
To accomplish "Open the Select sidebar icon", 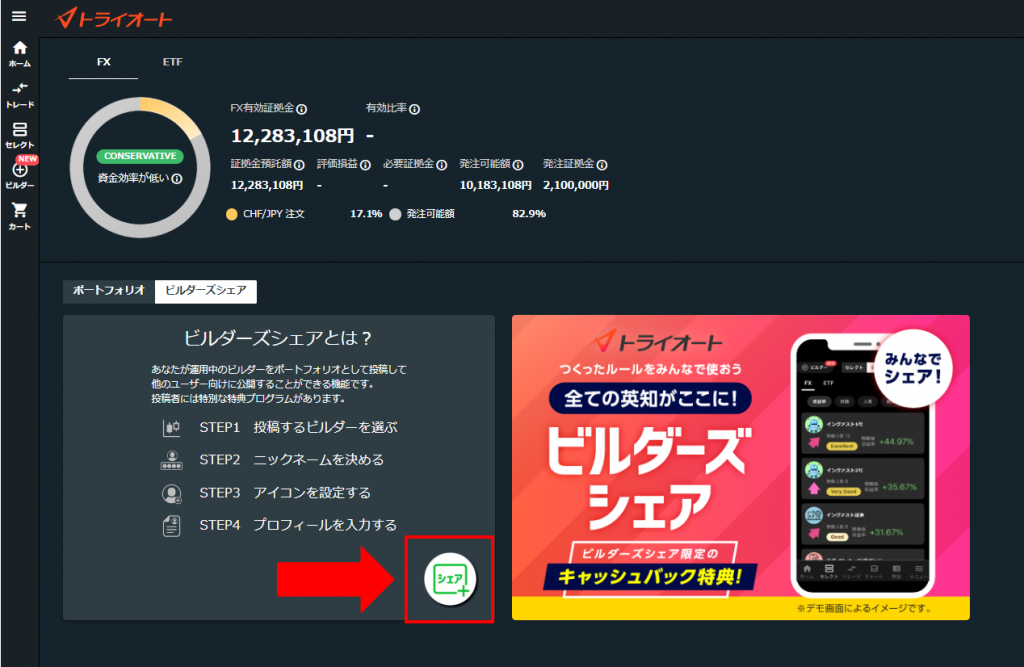I will click(x=19, y=135).
